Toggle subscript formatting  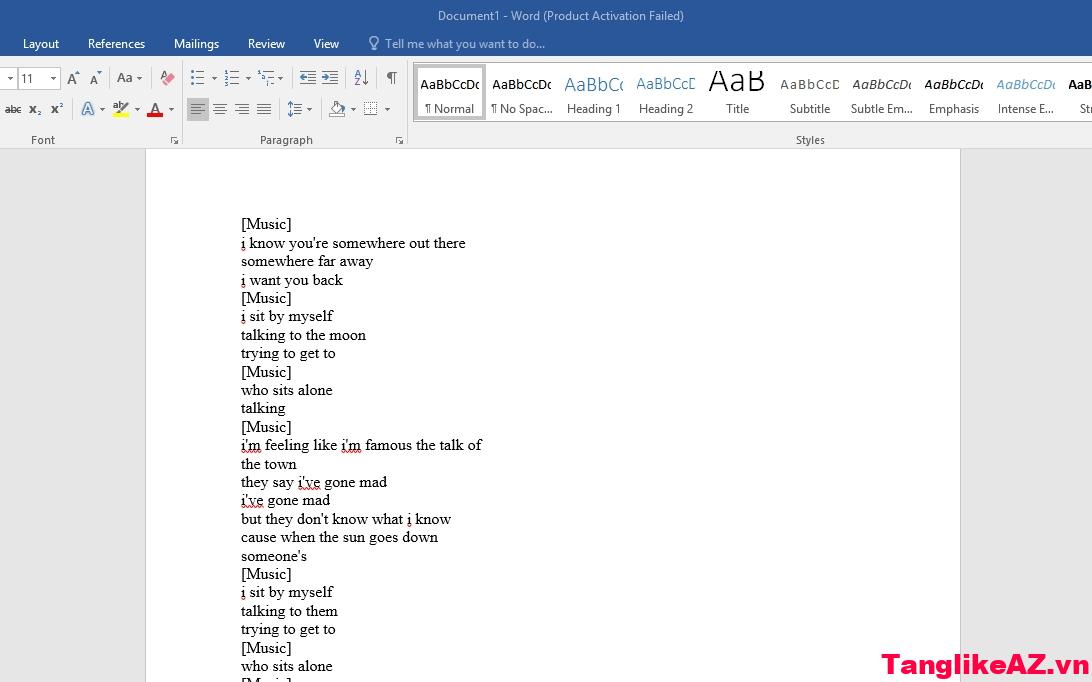tap(35, 109)
